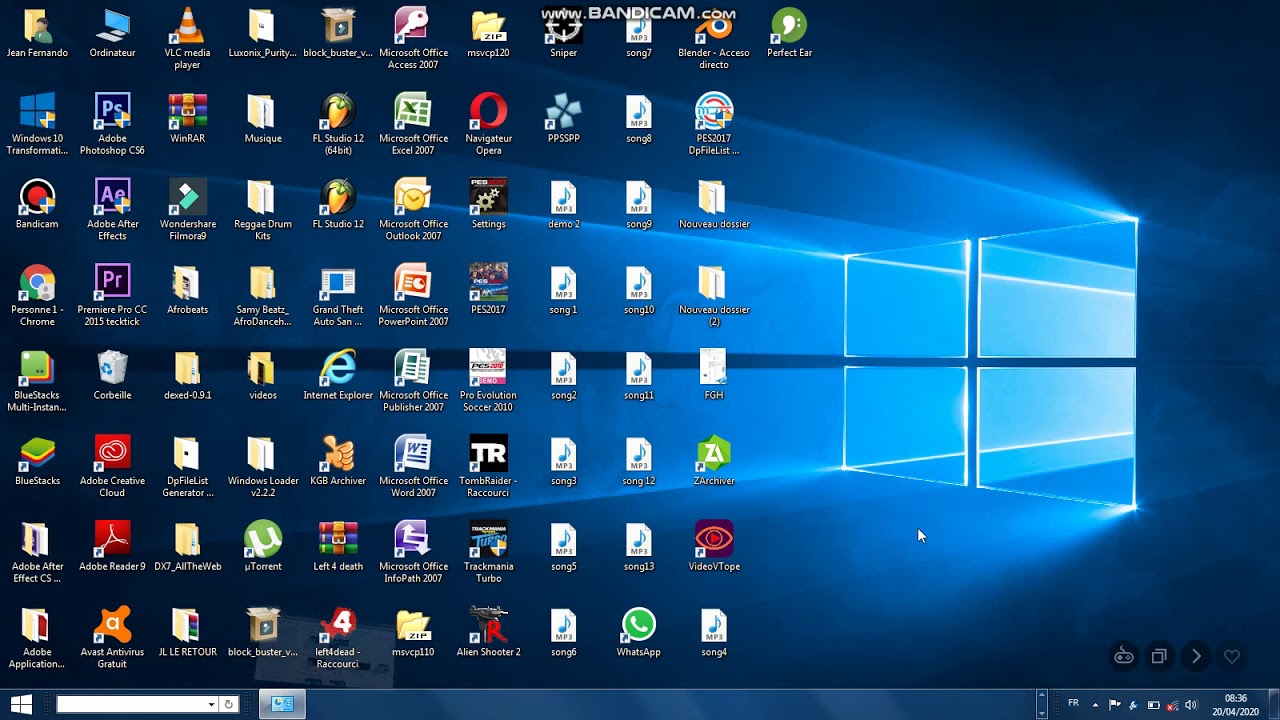
Task: Select the msvcp120 zip file
Action: pyautogui.click(x=488, y=33)
